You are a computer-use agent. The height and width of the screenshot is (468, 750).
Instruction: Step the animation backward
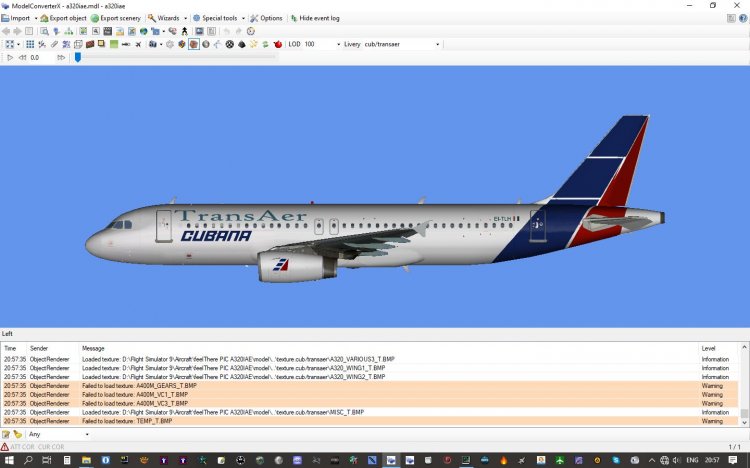22,57
